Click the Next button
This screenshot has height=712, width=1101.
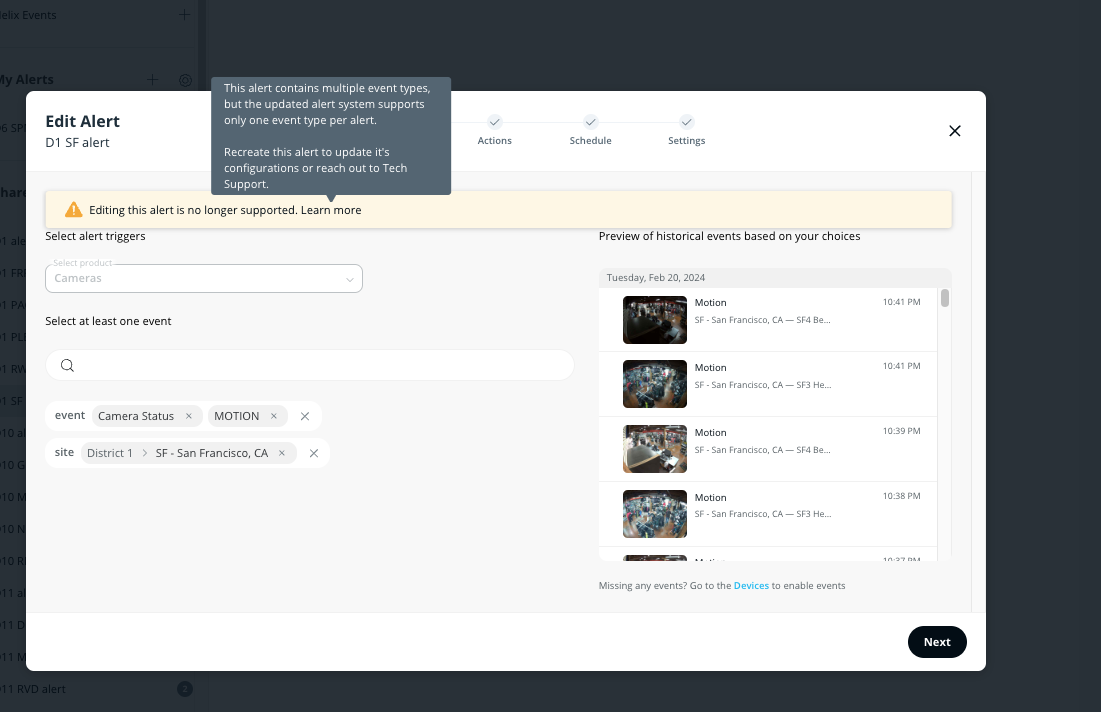(936, 642)
